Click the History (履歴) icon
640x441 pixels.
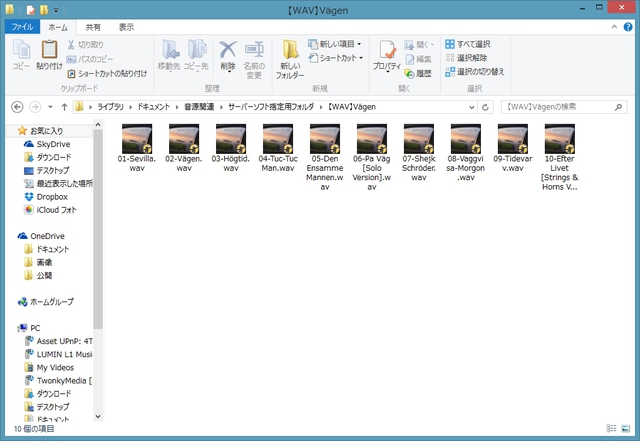[418, 74]
